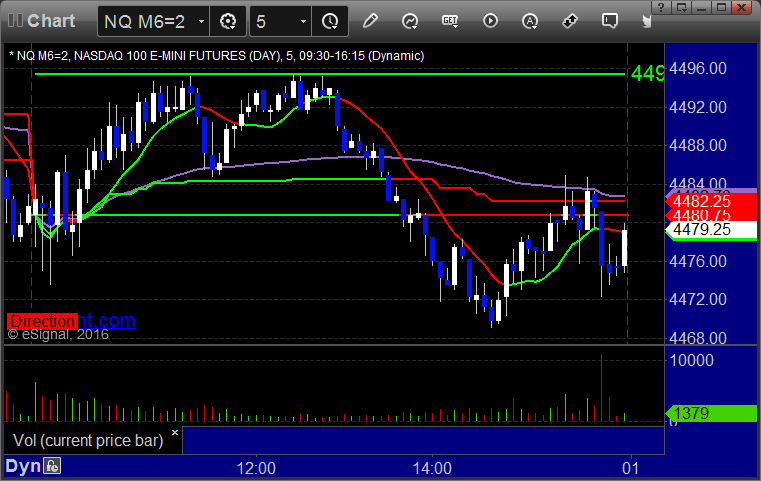The width and height of the screenshot is (761, 481).
Task: Click the Twitter bird share icon
Action: point(646,21)
